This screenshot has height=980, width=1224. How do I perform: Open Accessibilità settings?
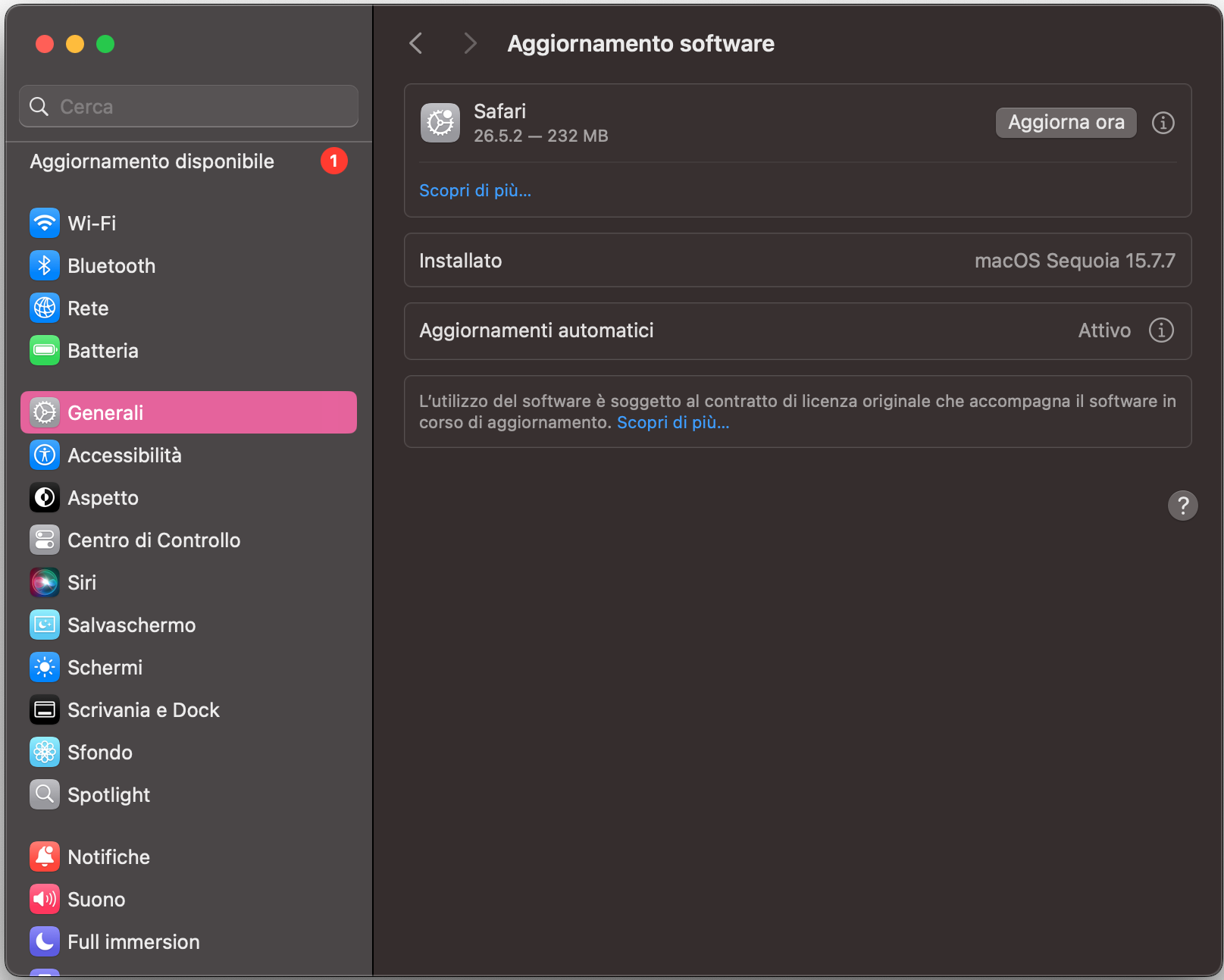[189, 455]
